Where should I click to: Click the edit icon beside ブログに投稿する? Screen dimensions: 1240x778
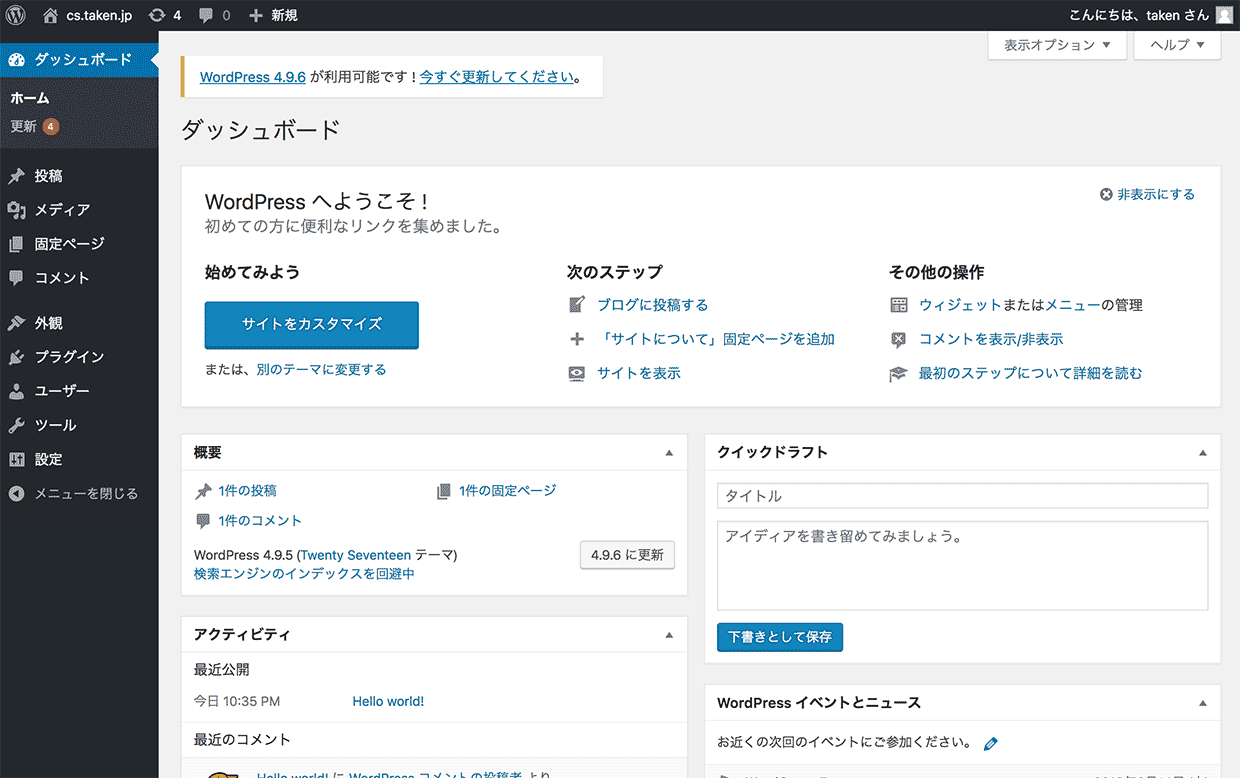[x=577, y=305]
